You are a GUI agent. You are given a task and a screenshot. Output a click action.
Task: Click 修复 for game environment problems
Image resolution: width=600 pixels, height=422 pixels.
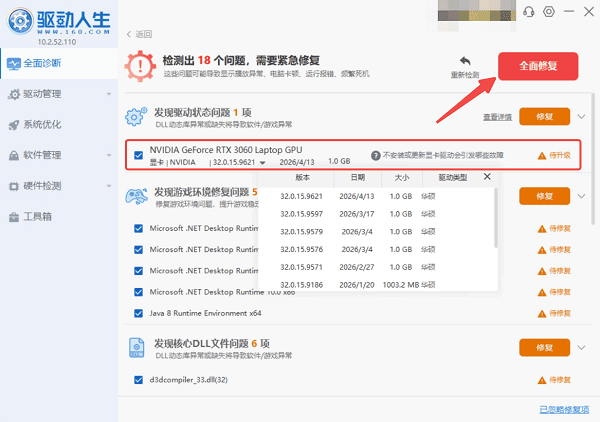coord(545,196)
